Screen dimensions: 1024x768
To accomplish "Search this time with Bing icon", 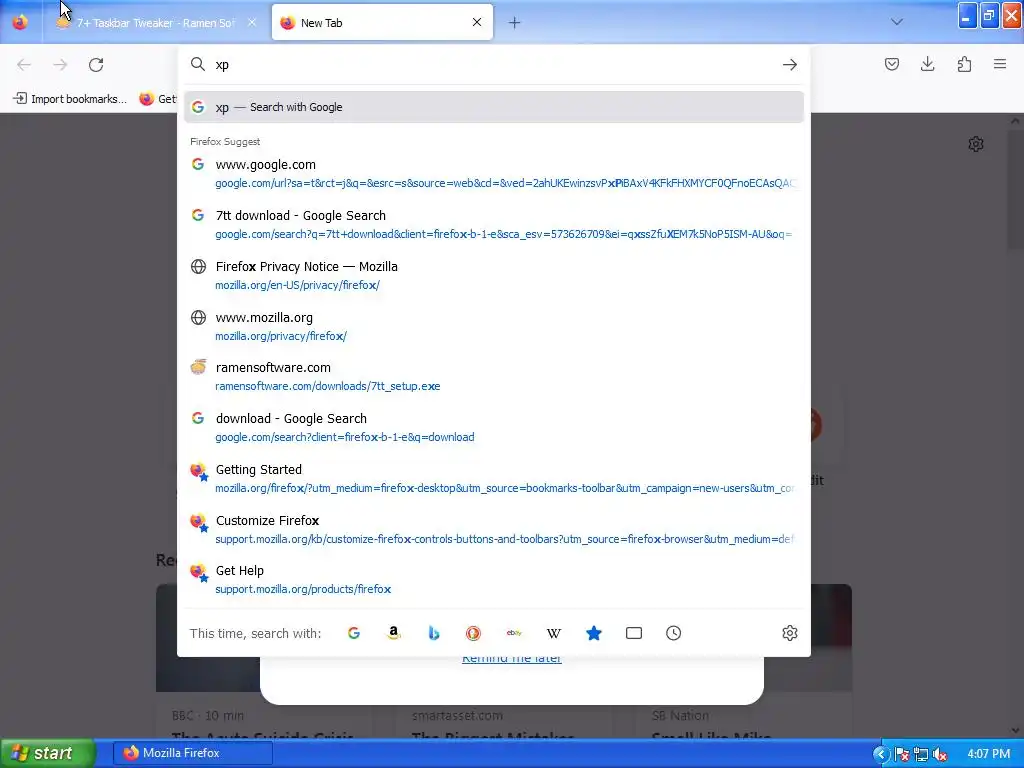I will (434, 633).
